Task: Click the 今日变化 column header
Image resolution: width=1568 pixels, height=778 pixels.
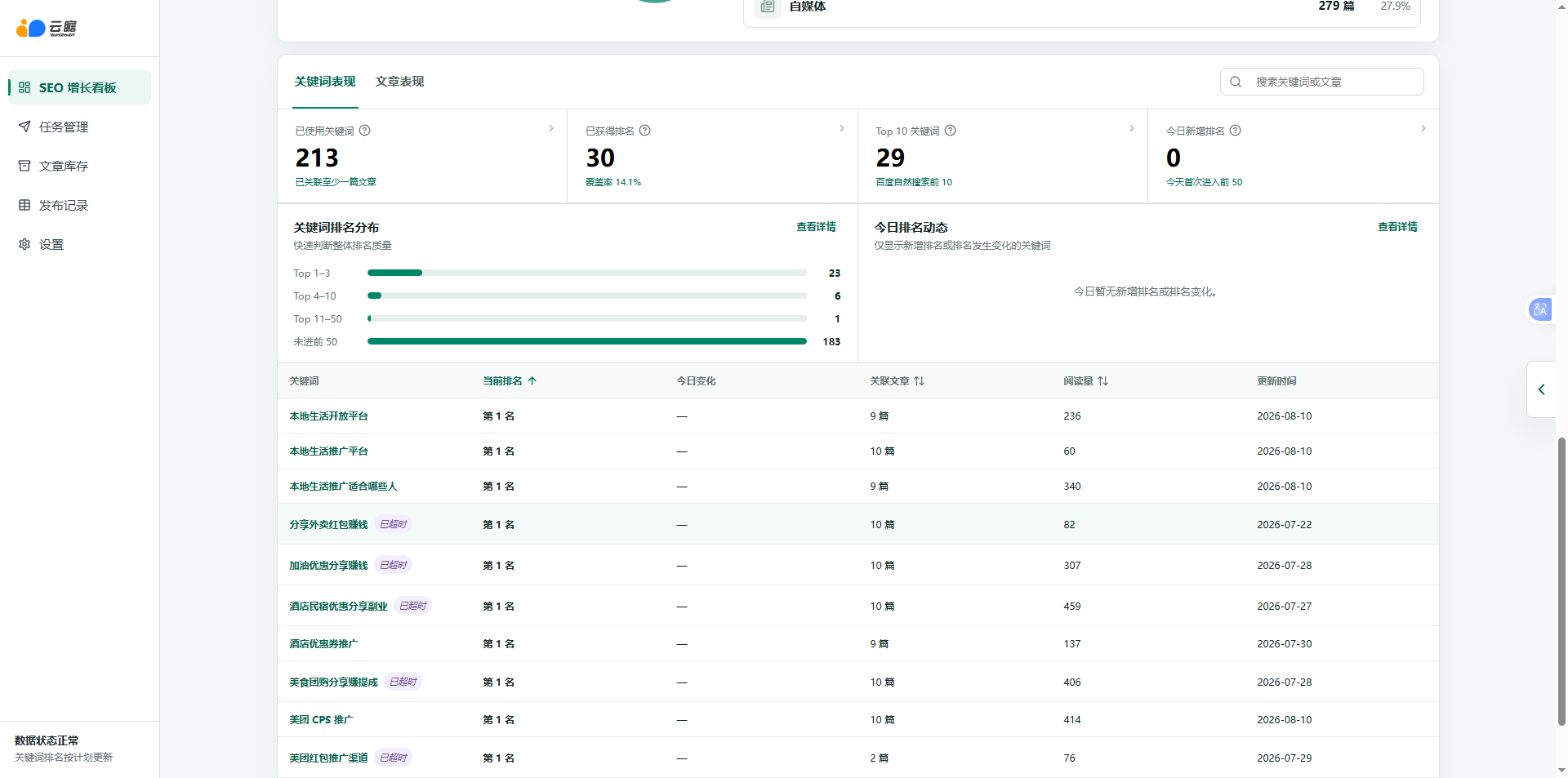Action: (x=697, y=381)
